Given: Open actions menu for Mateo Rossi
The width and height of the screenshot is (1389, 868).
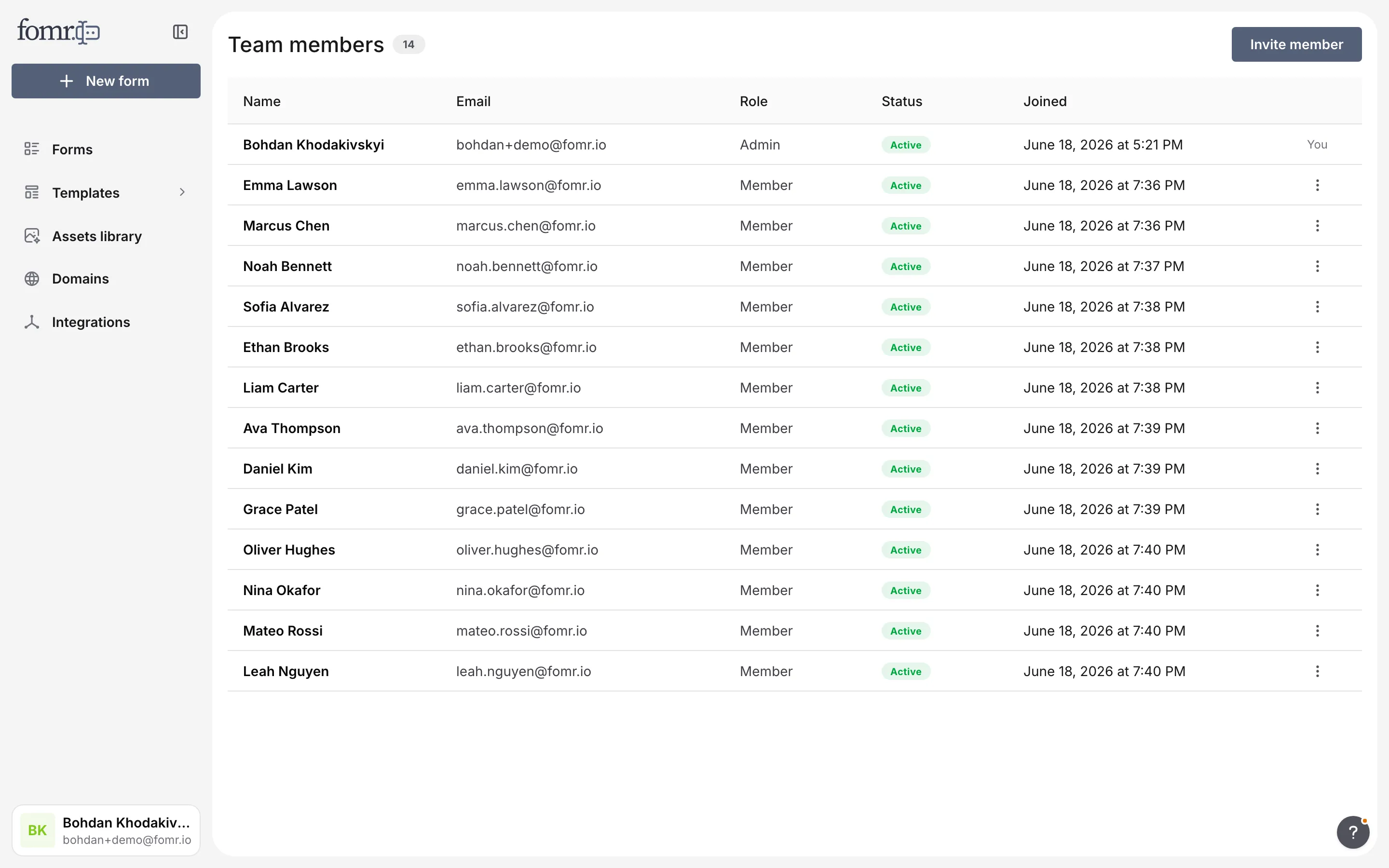Looking at the screenshot, I should click(1317, 631).
